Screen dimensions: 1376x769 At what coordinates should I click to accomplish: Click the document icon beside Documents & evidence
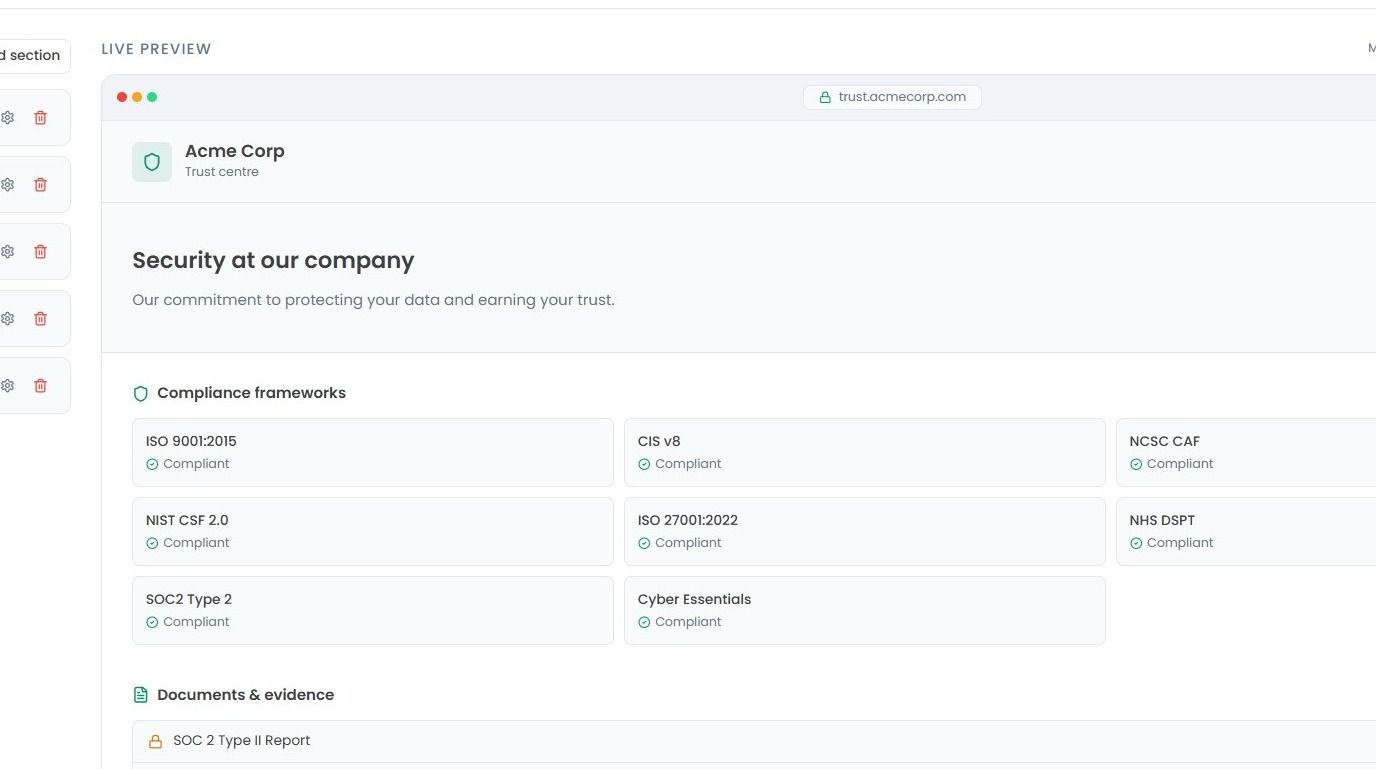[141, 695]
